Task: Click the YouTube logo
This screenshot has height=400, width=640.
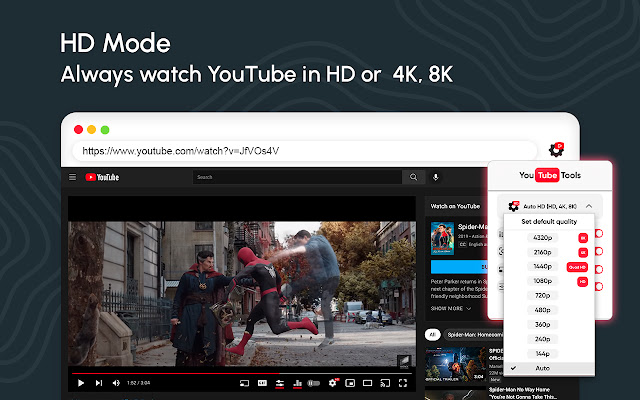Action: coord(102,177)
